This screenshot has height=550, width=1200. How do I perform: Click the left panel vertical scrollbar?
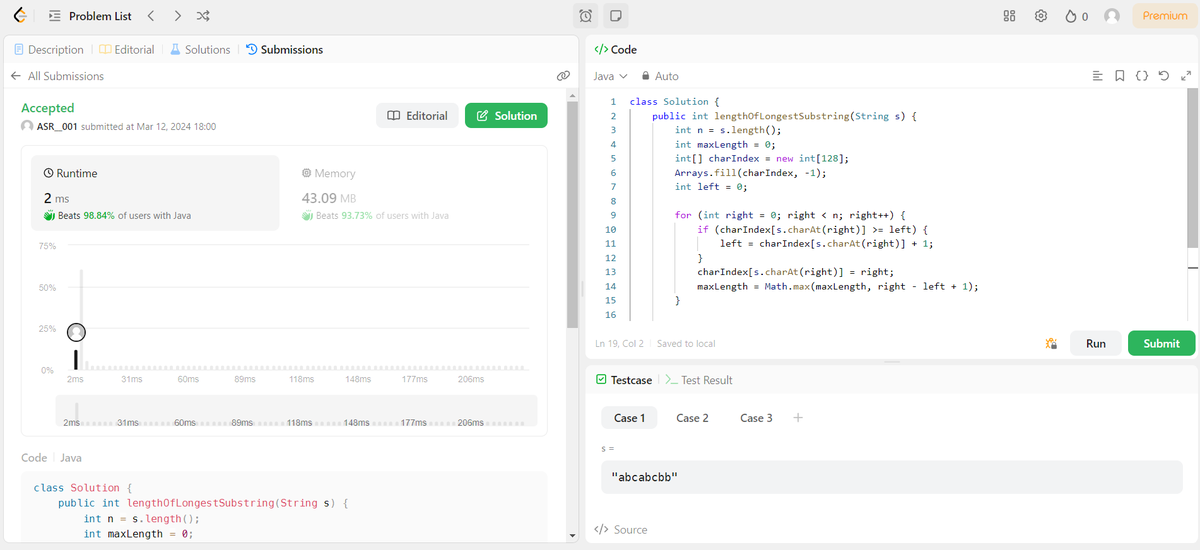(572, 215)
